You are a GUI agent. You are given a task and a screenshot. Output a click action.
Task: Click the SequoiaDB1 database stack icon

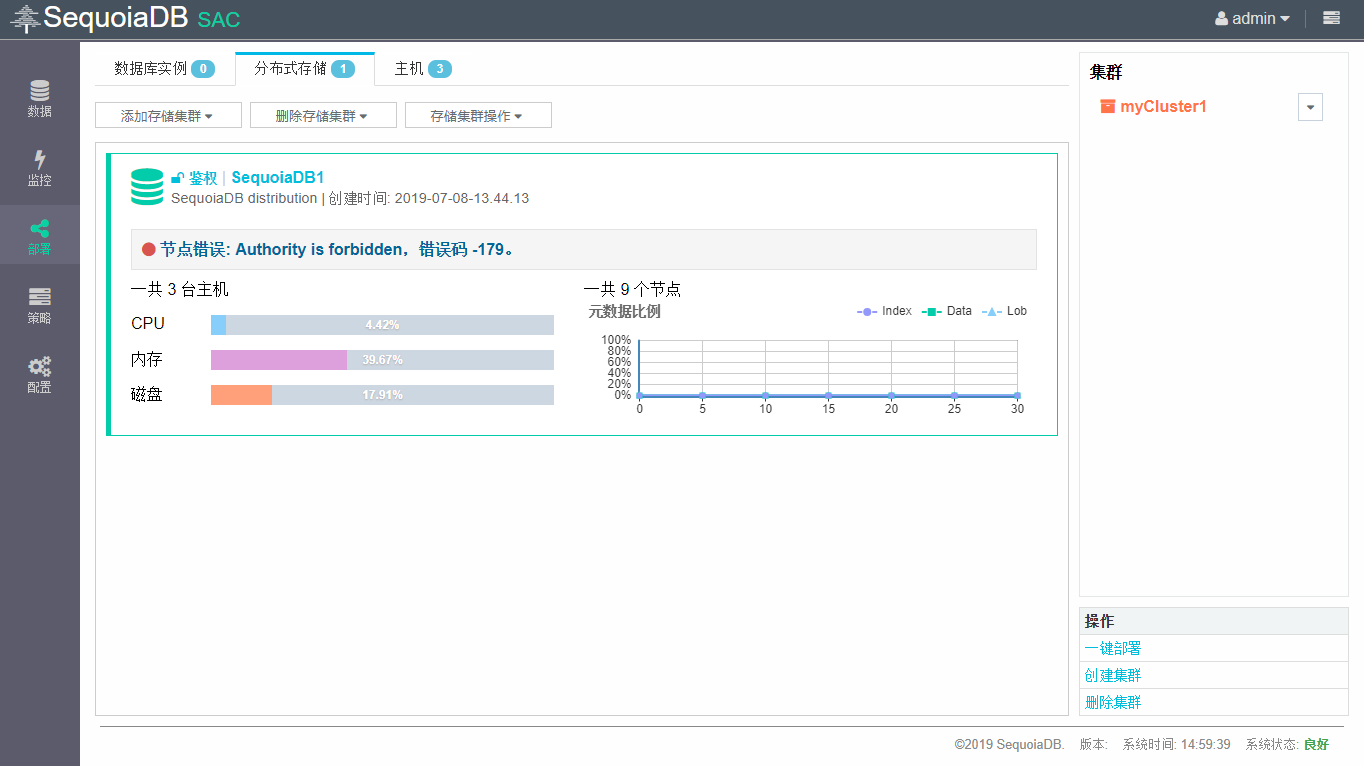click(x=147, y=187)
